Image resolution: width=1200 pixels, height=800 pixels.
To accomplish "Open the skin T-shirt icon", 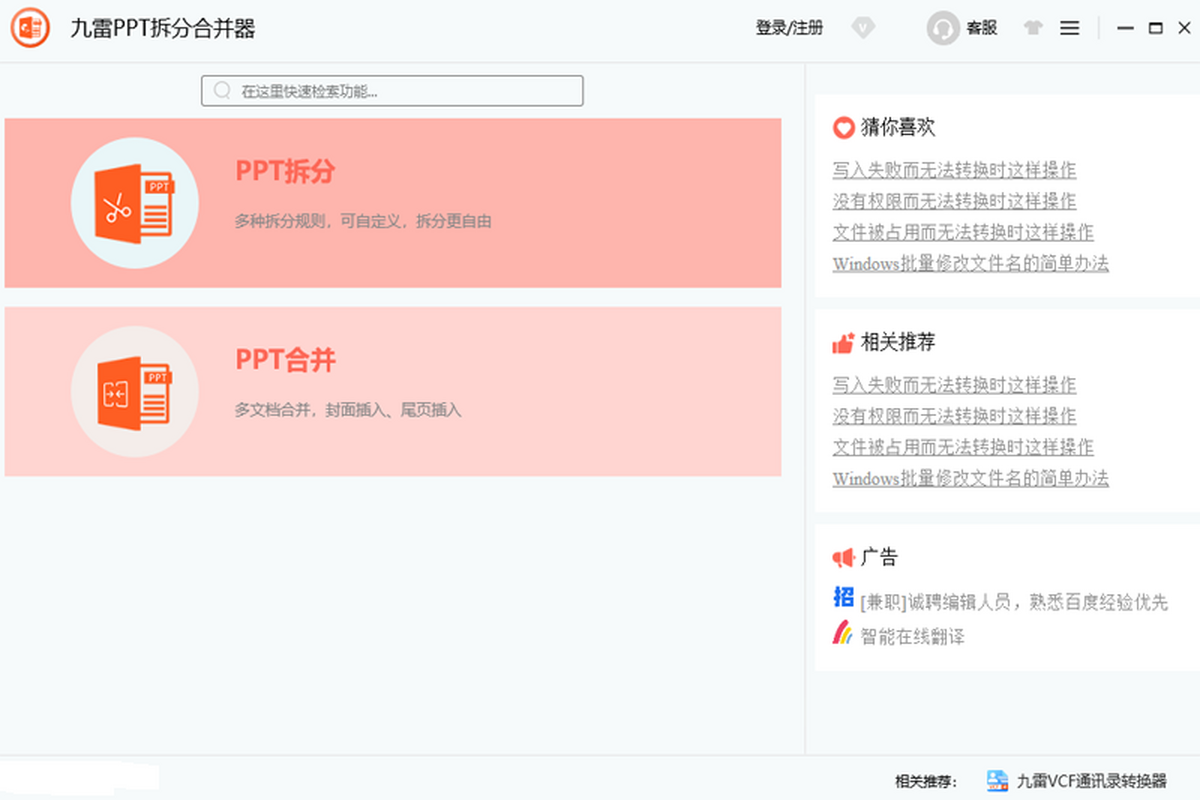I will 1033,29.
